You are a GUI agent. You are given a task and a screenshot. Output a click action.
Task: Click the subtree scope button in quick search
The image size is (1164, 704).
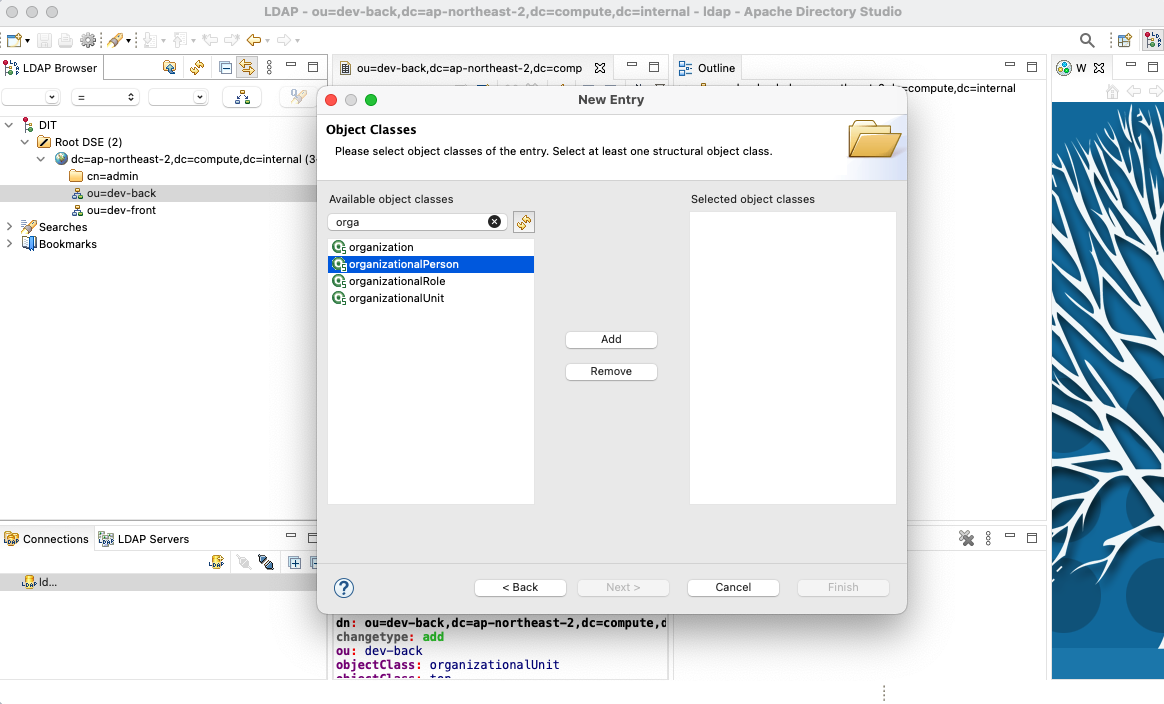coord(242,97)
